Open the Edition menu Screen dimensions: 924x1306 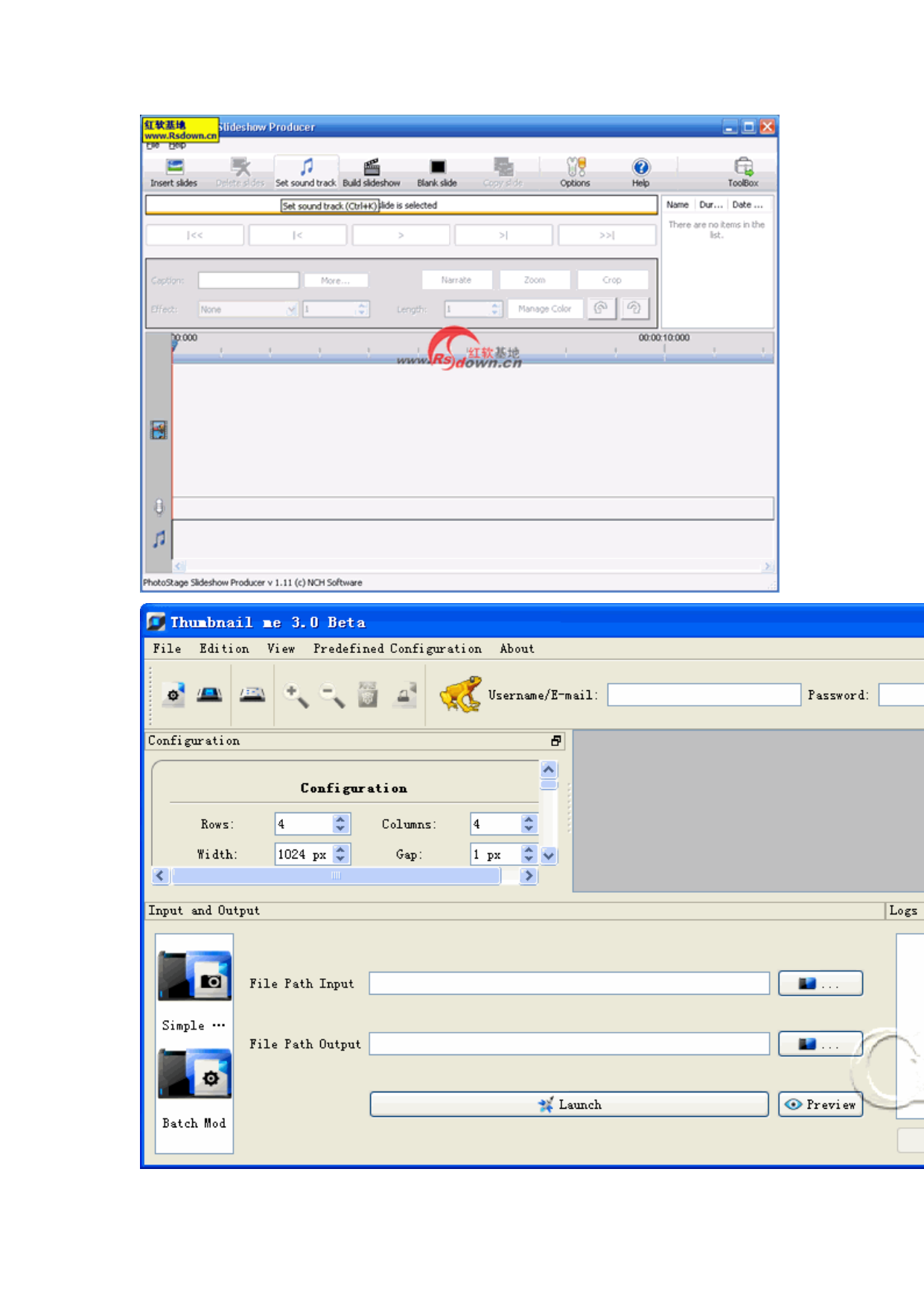click(x=224, y=649)
